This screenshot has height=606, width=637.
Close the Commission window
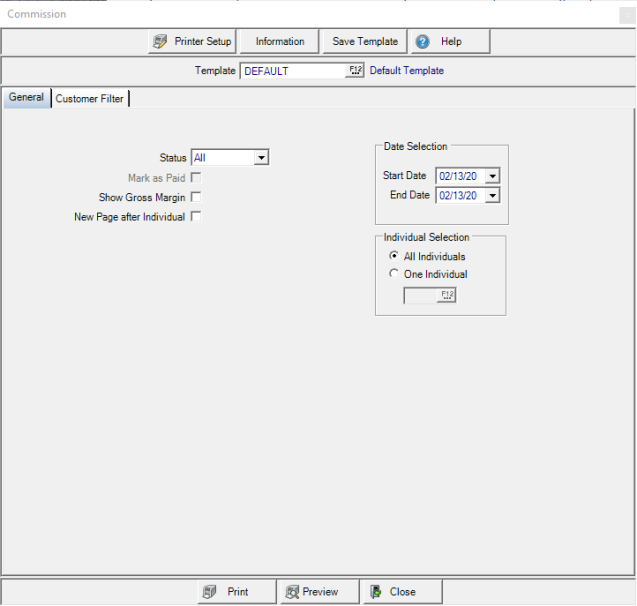point(626,14)
